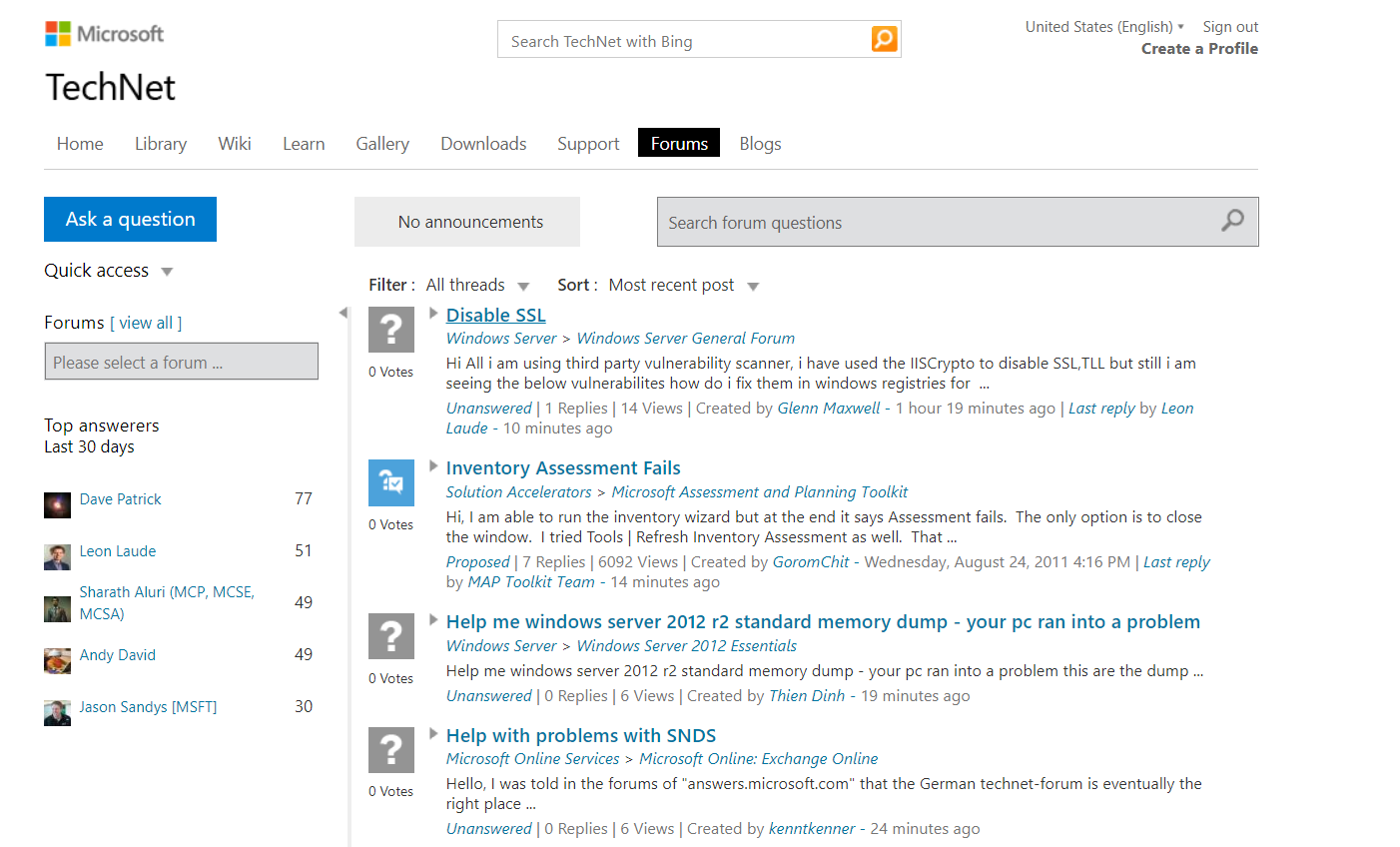Open Sharath Aluri's avatar
Image resolution: width=1400 pixels, height=847 pixels.
coord(57,608)
